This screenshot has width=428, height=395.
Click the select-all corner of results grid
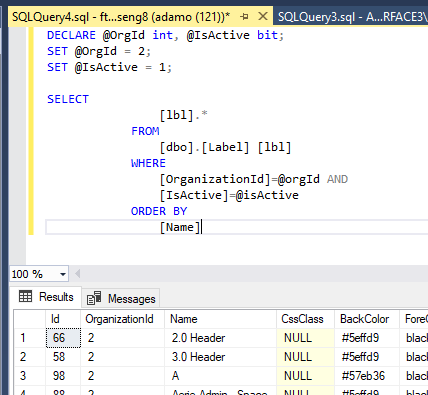click(30, 319)
